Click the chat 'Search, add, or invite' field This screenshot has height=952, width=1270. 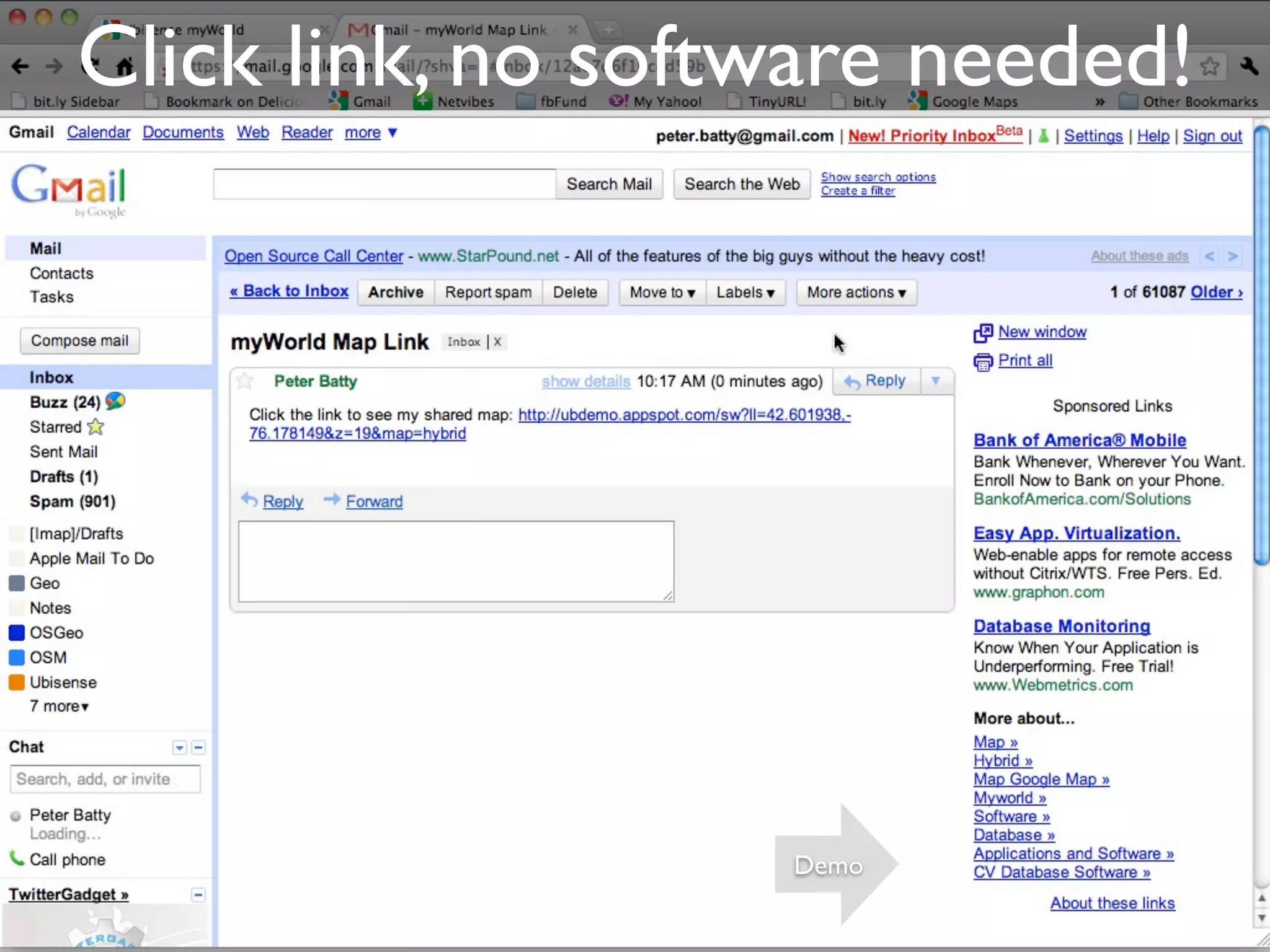[105, 779]
